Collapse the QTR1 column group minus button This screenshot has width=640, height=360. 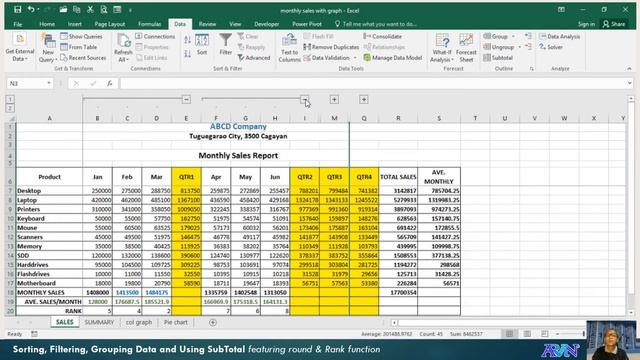[186, 99]
